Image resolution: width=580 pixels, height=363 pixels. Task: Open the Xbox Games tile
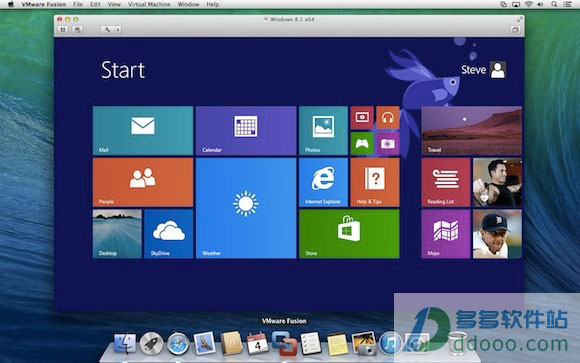(x=362, y=144)
